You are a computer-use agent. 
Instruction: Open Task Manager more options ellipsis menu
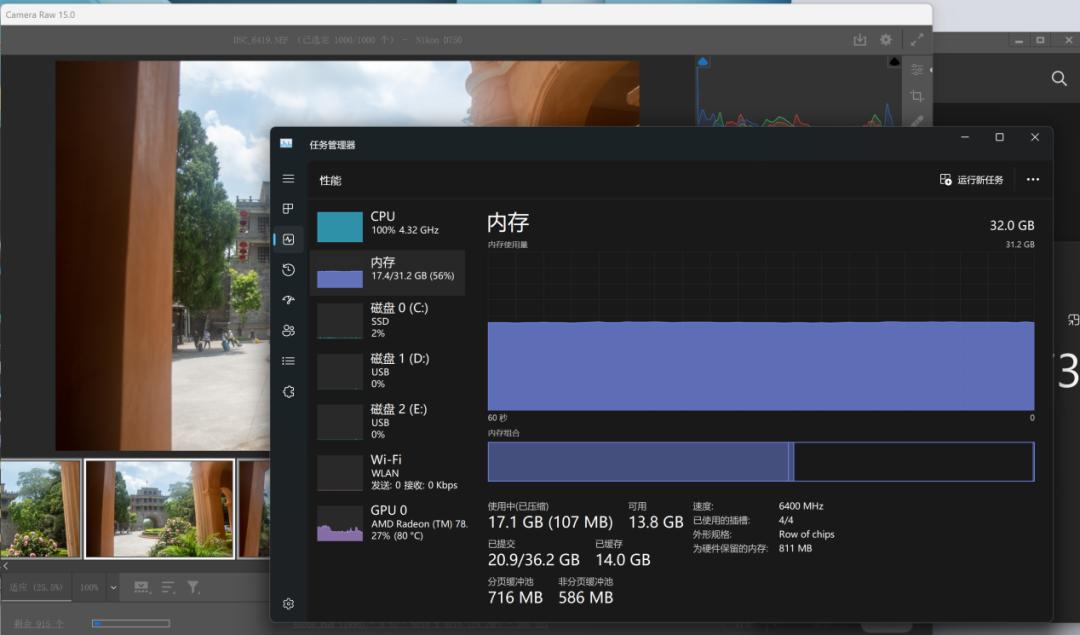1033,179
